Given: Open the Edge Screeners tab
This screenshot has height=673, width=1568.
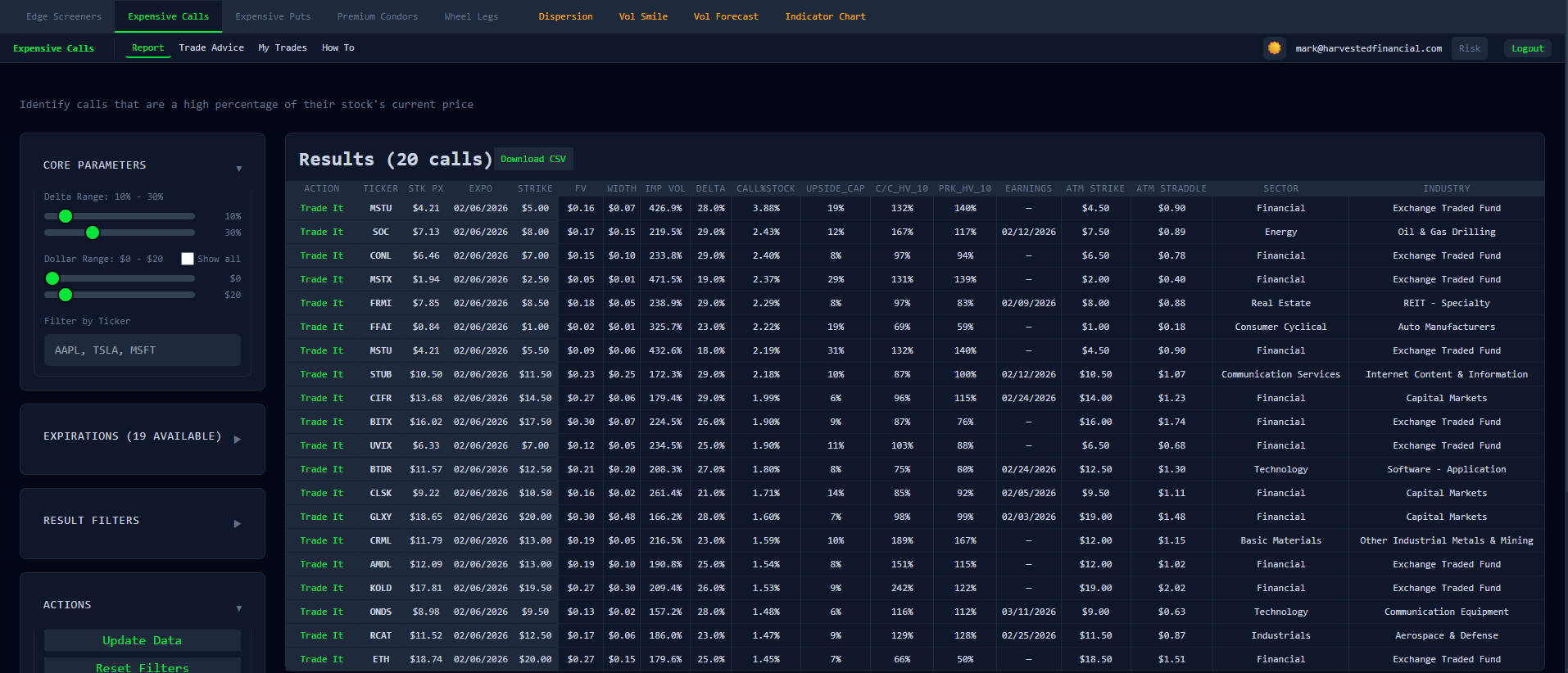Looking at the screenshot, I should pyautogui.click(x=64, y=16).
